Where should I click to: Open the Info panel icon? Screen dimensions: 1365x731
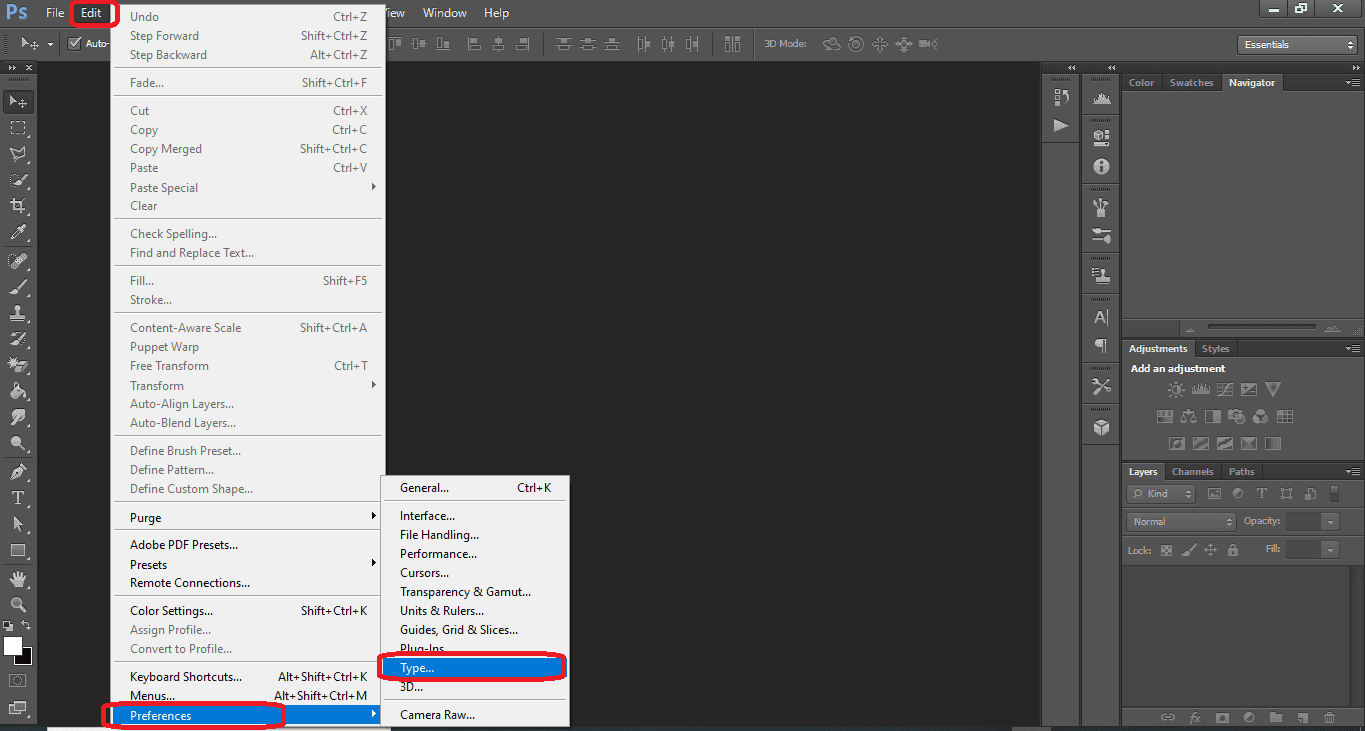click(1101, 167)
